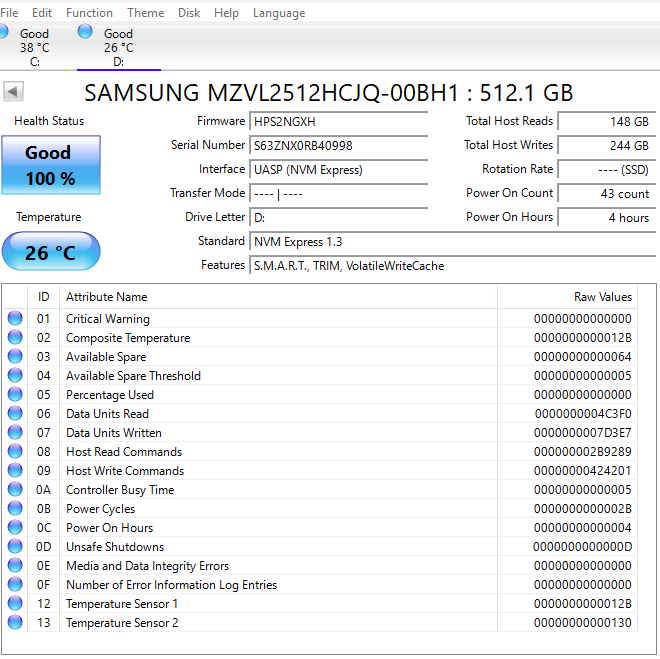
Task: Click status orb for Composite Temperature
Action: tap(15, 337)
